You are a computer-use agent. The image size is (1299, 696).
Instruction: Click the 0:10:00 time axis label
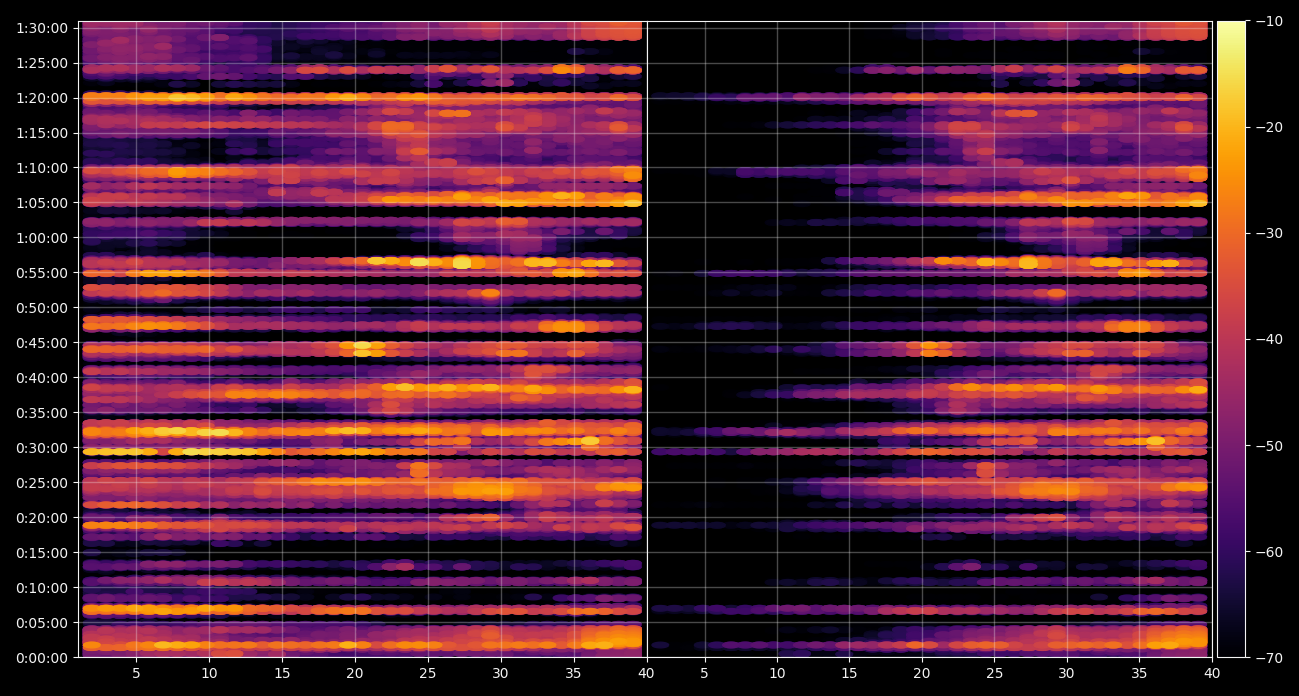point(42,588)
